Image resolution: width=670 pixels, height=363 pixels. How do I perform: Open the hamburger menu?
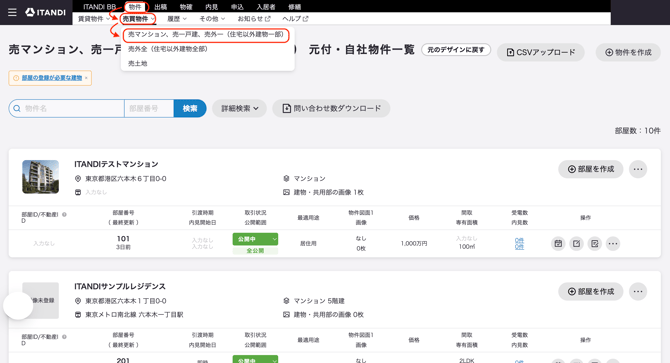pyautogui.click(x=12, y=12)
